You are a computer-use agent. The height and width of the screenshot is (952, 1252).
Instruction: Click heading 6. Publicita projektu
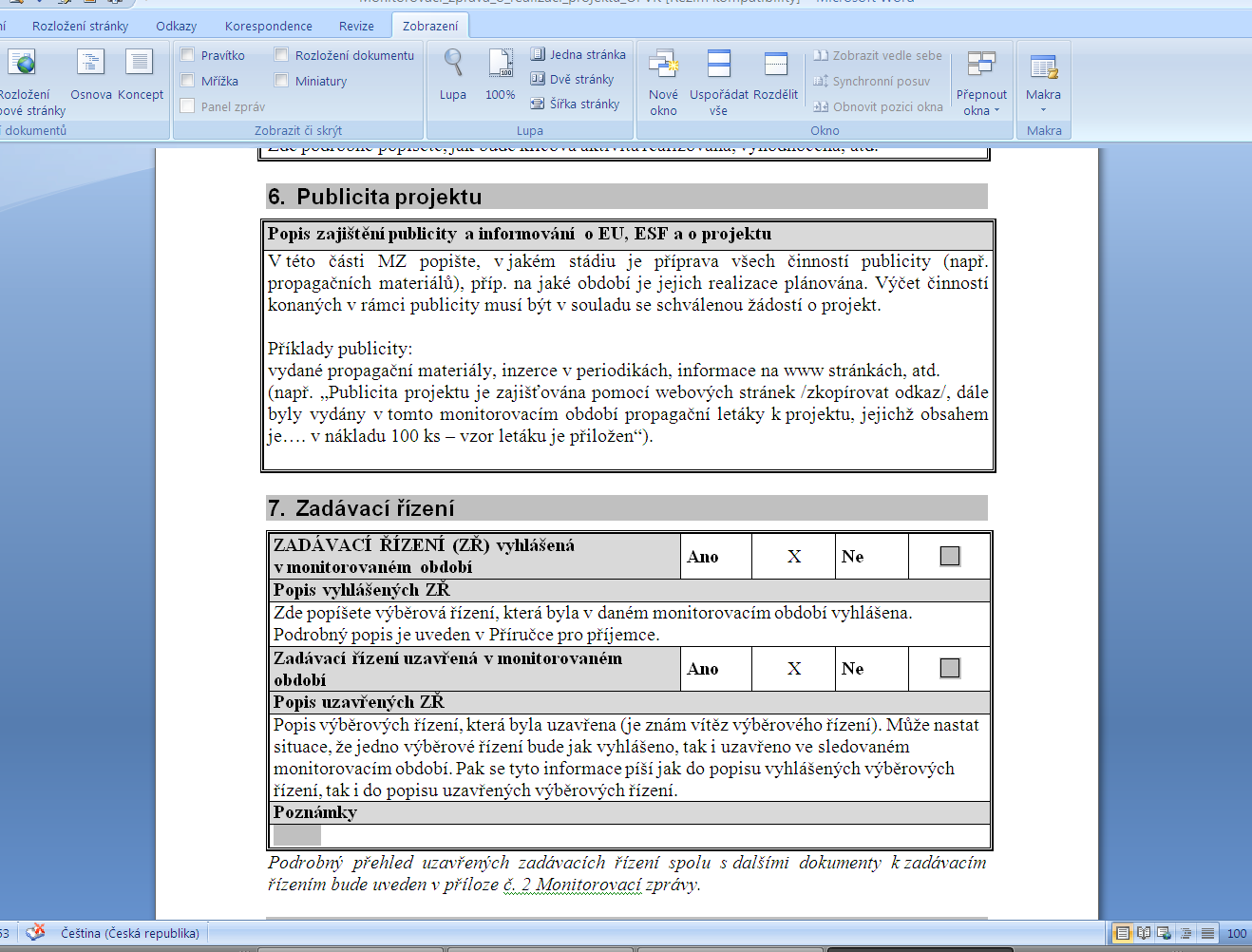click(x=375, y=197)
